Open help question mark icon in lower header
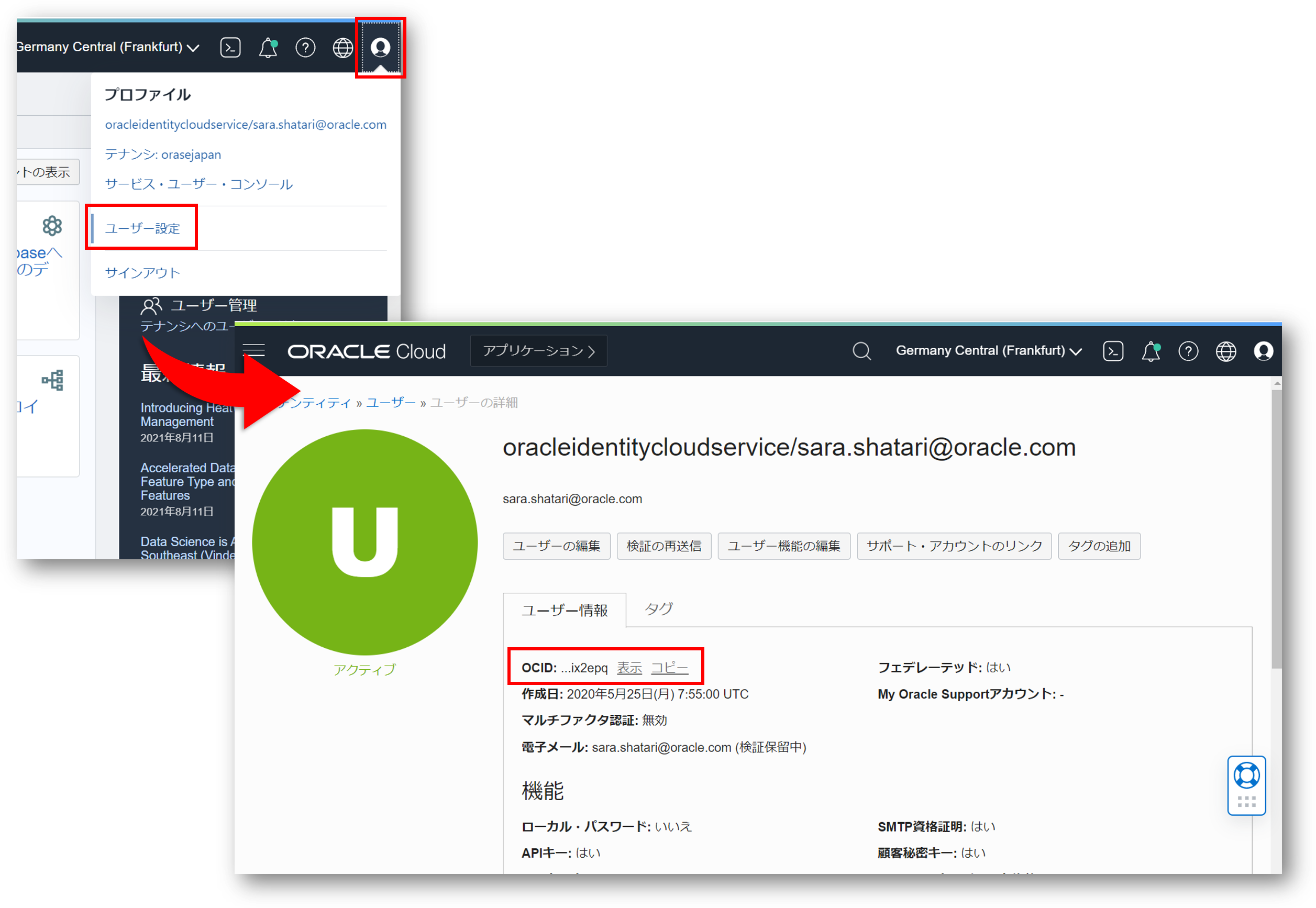This screenshot has height=908, width=1316. (x=1188, y=351)
